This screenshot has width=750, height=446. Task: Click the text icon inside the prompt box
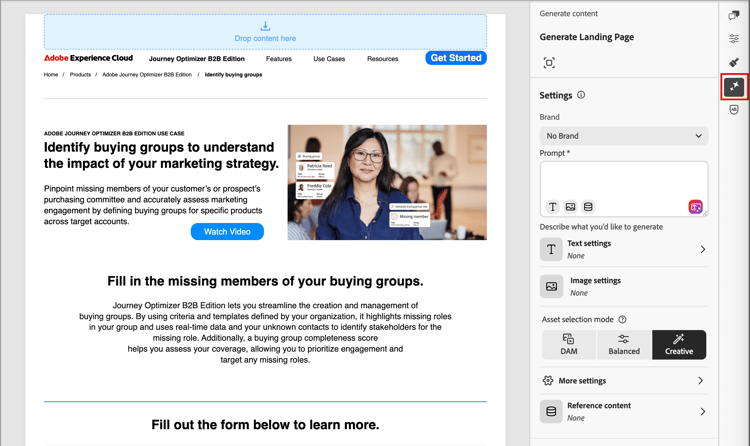click(552, 207)
